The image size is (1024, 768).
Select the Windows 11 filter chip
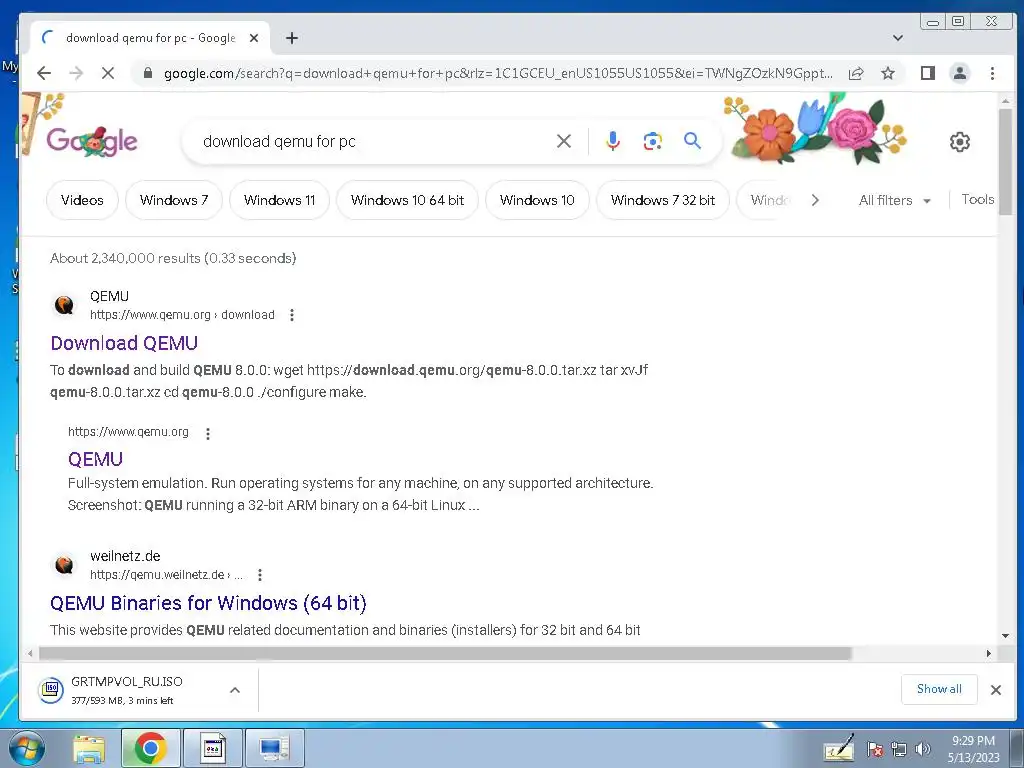tap(280, 200)
